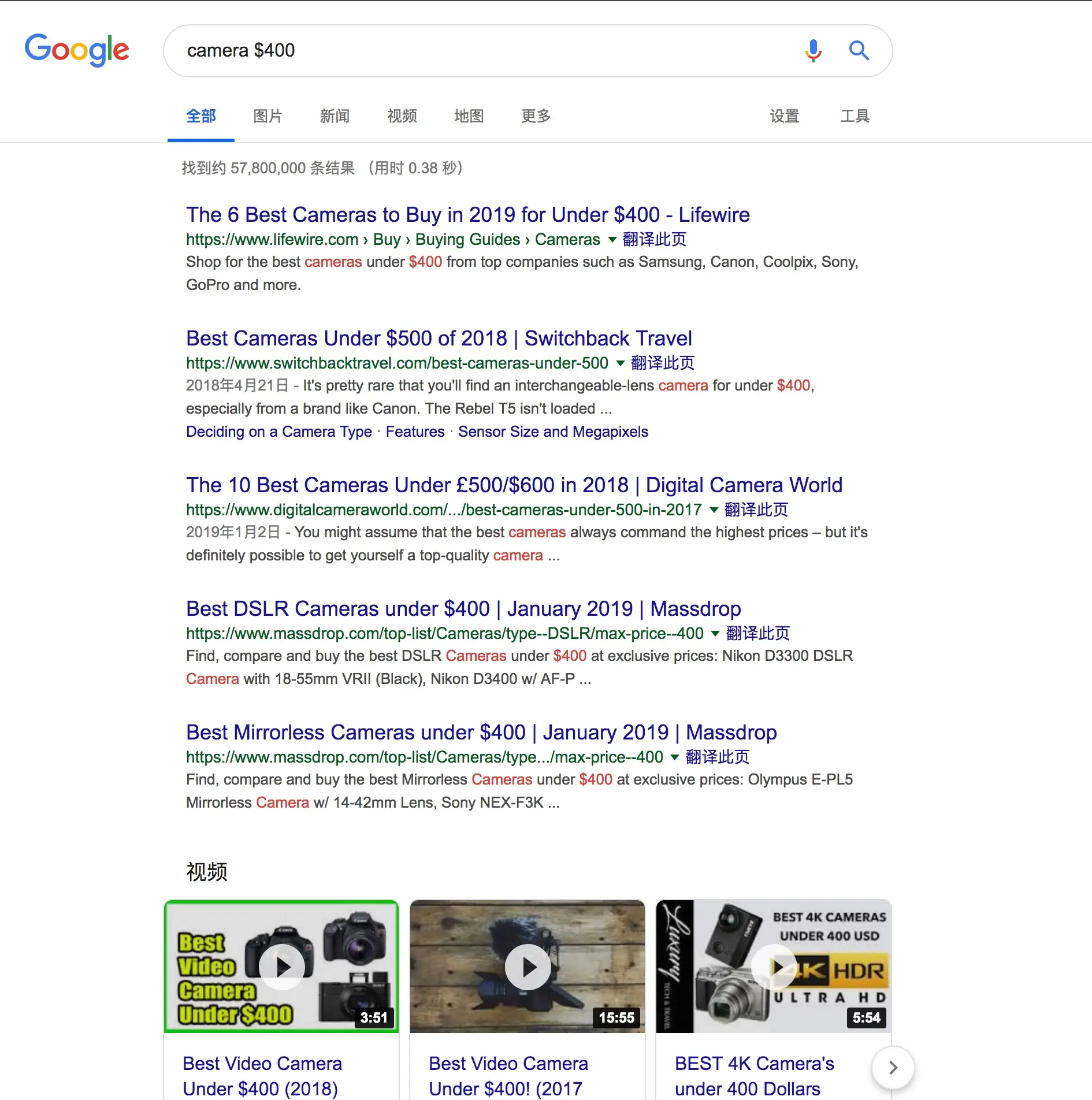The image size is (1092, 1100).
Task: Click the blue search magnifier icon
Action: [x=859, y=51]
